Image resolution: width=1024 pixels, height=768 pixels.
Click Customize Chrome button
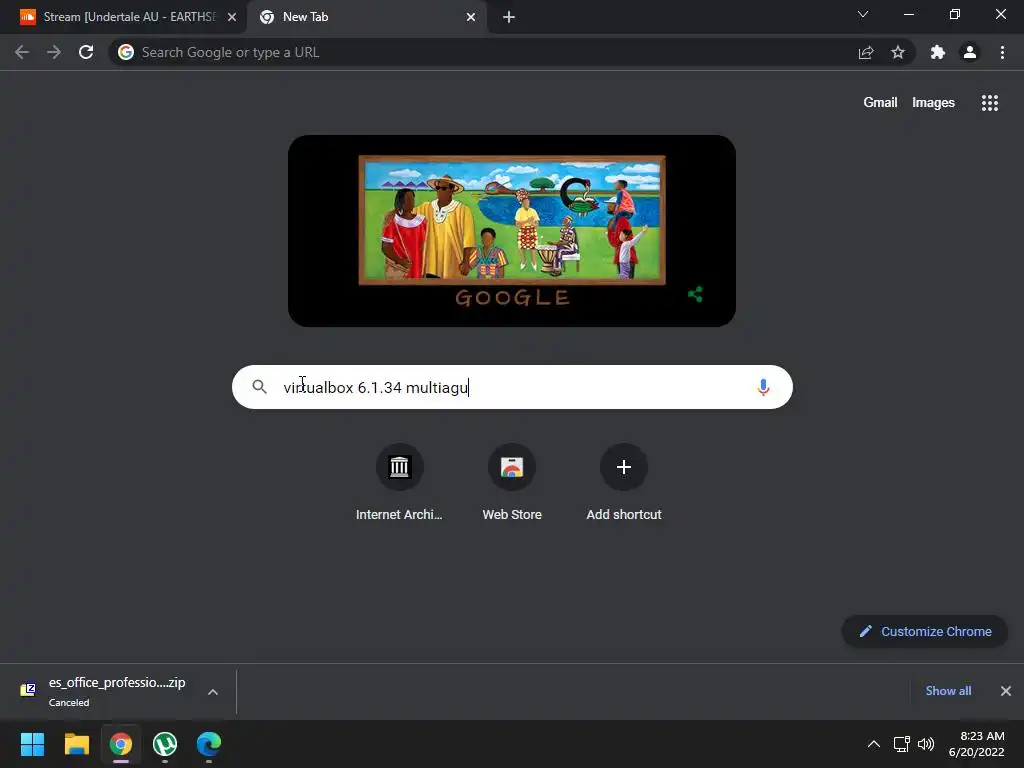tap(925, 632)
